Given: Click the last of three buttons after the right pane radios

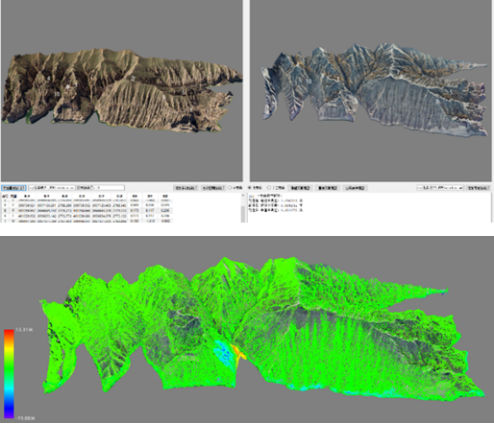Looking at the screenshot, I should point(355,188).
